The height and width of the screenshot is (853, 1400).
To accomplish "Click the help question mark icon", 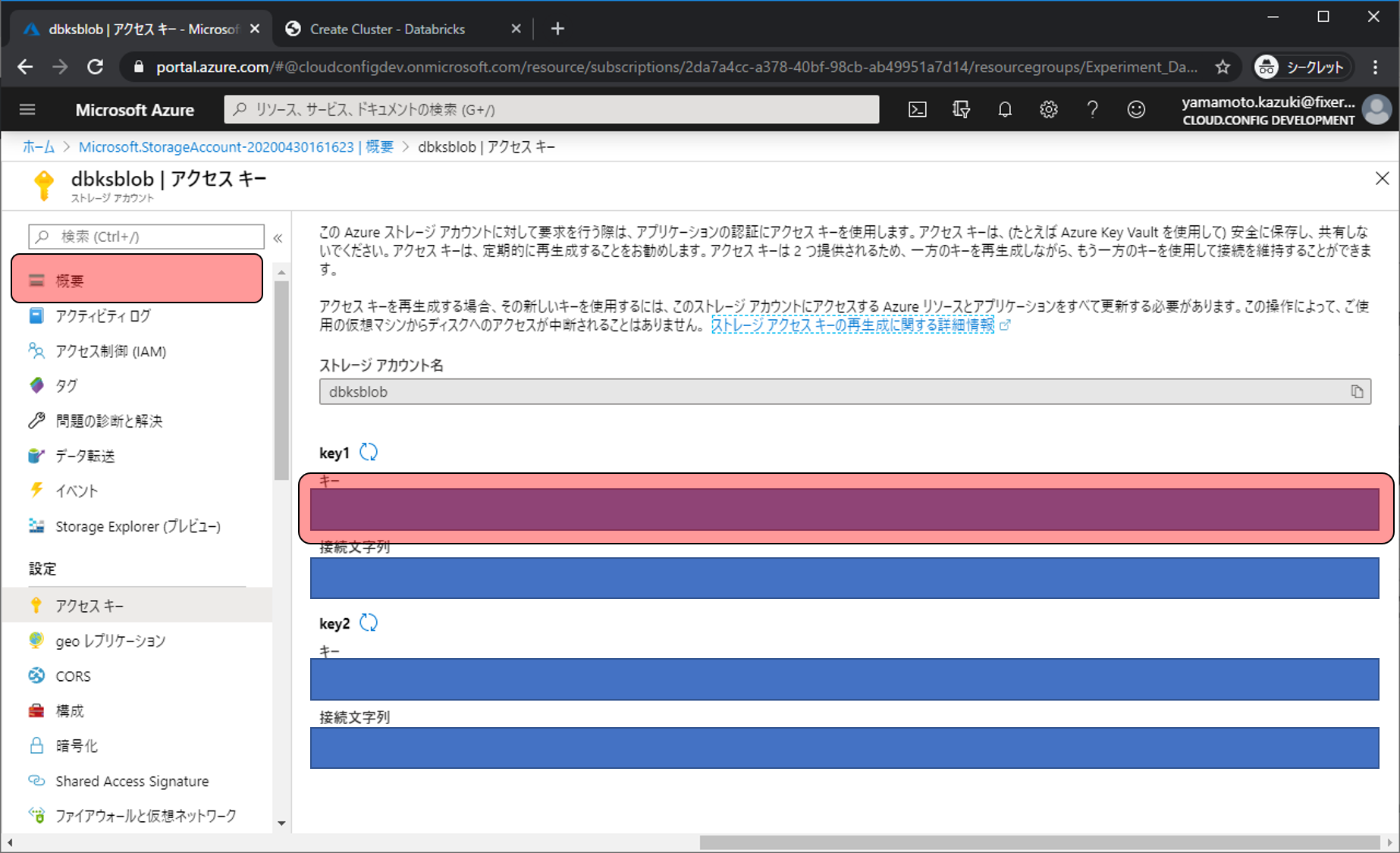I will point(1092,110).
